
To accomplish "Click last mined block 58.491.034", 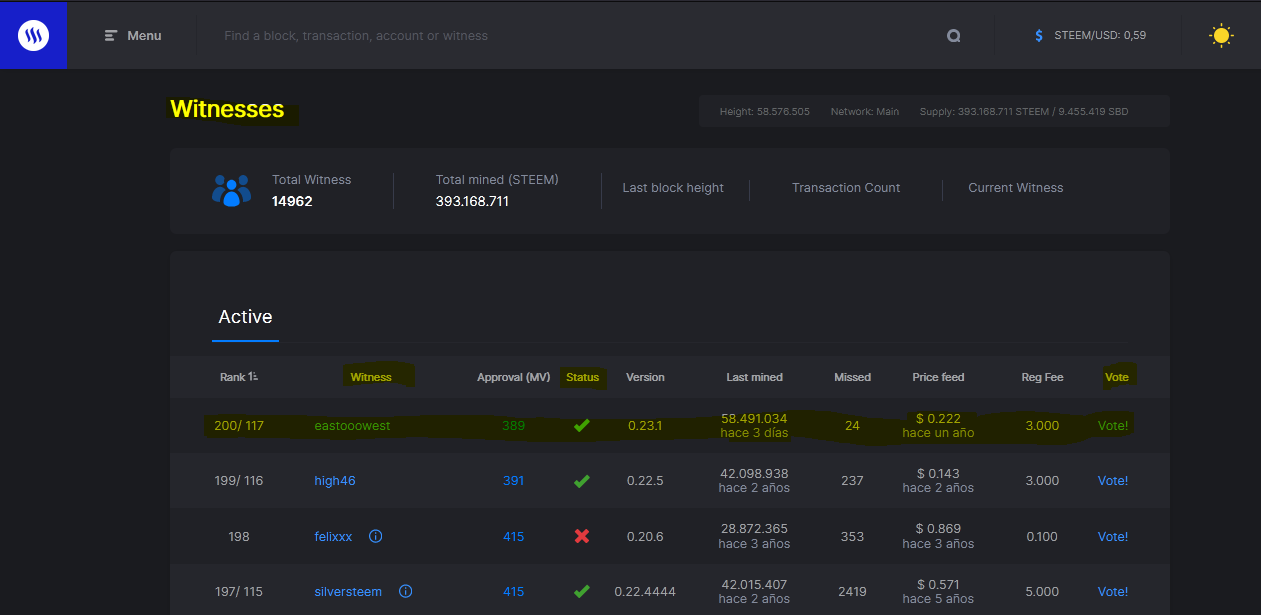I will click(x=754, y=418).
